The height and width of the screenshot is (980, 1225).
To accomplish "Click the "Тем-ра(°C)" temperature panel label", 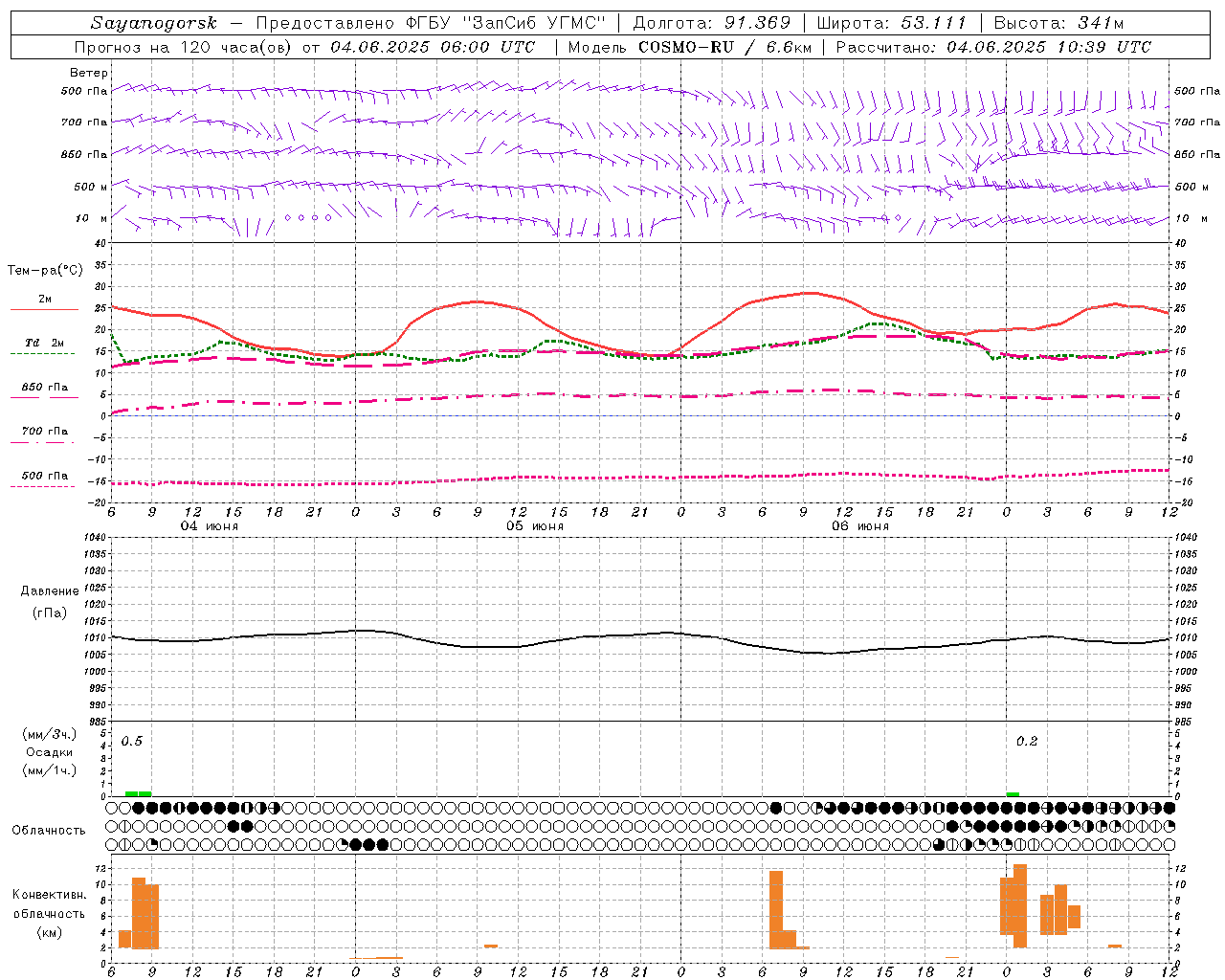I will pos(45,271).
